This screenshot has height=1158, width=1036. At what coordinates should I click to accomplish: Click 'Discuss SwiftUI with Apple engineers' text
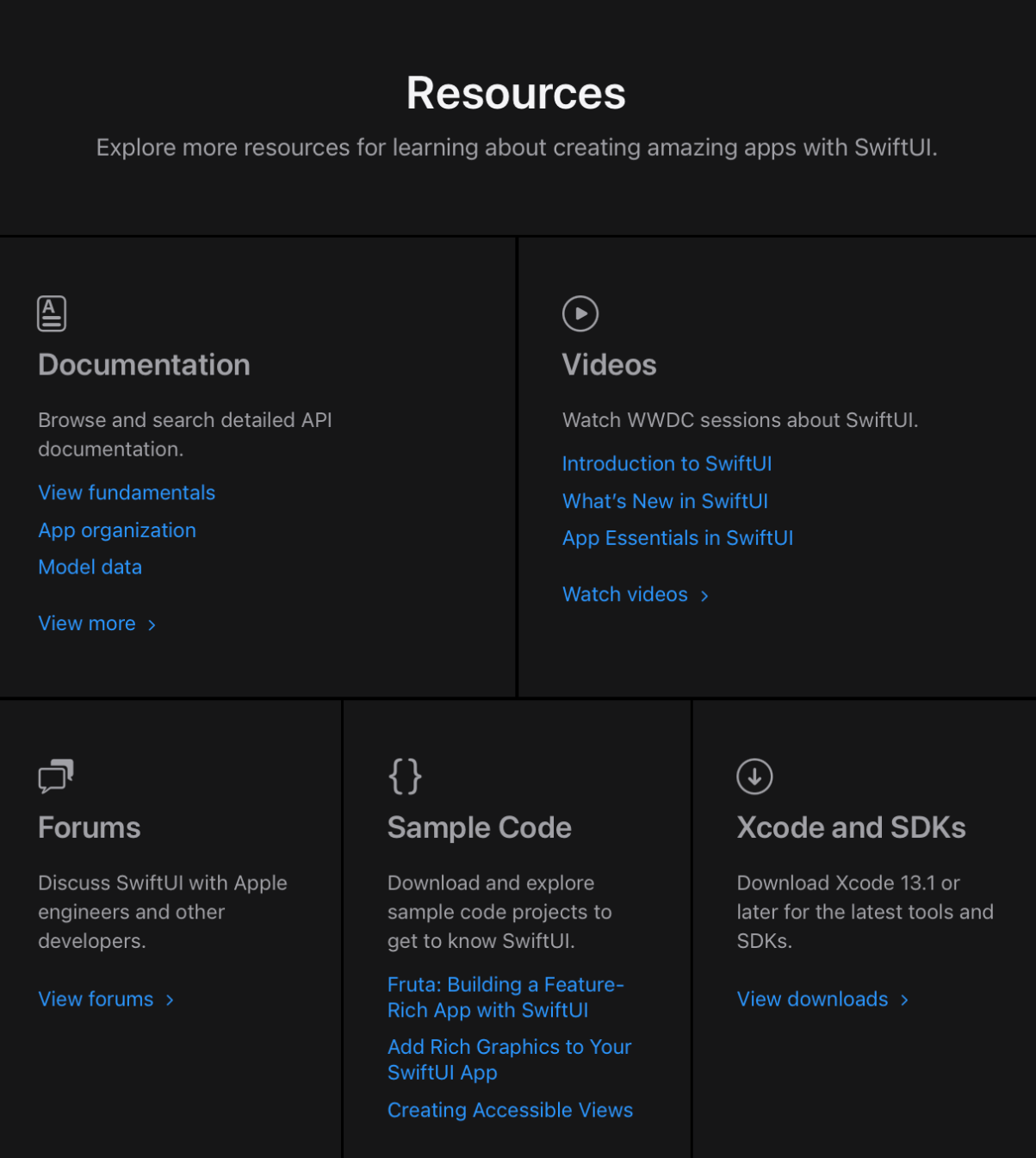[163, 912]
